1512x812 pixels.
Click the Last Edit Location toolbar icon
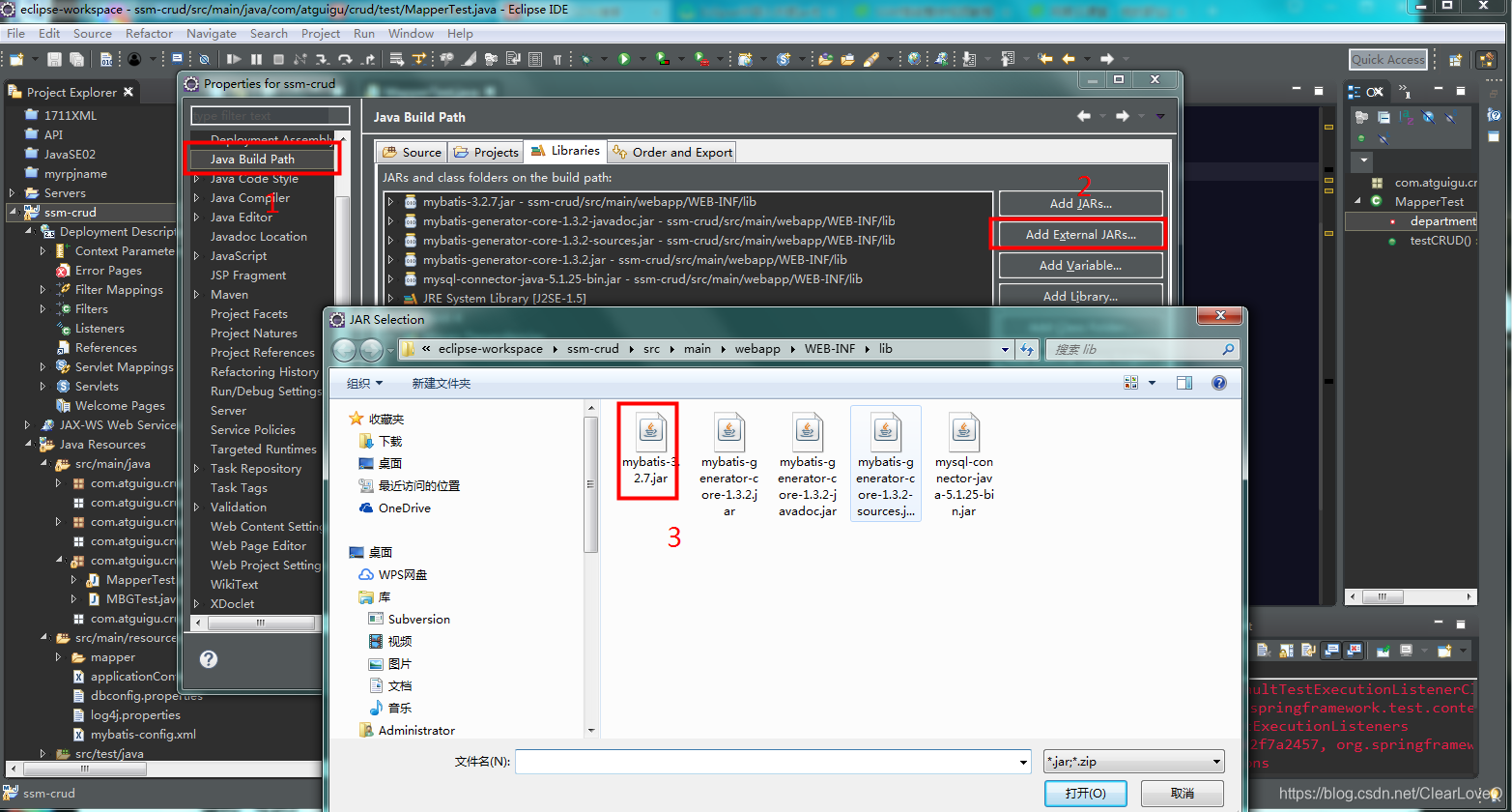pos(1044,59)
